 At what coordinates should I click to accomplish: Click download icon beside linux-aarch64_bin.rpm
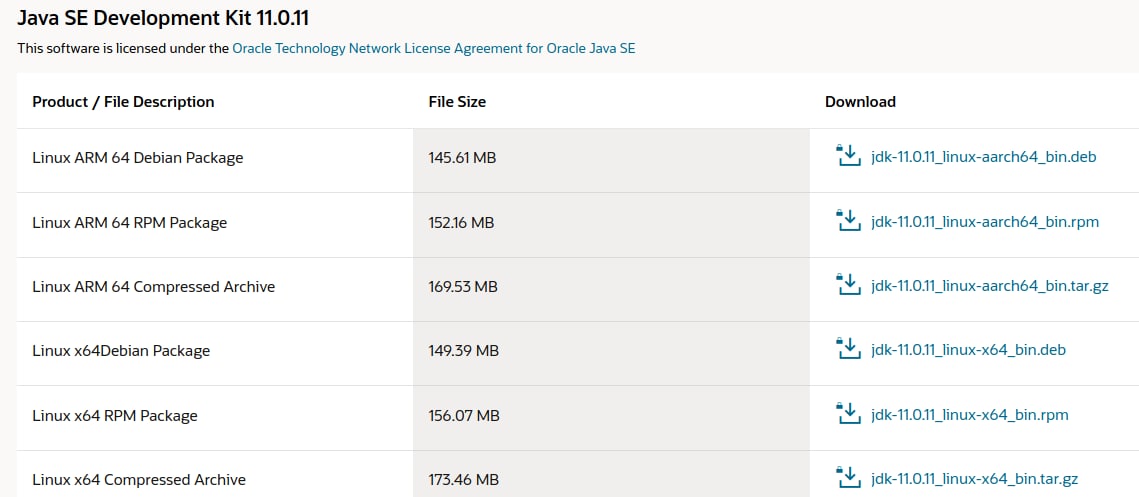click(x=848, y=221)
